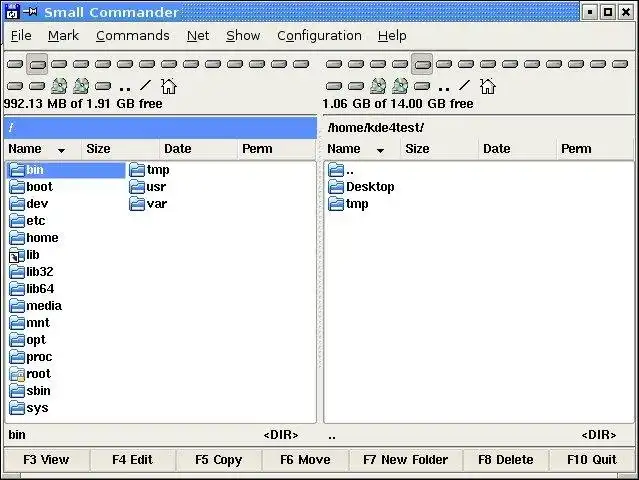Click the pin icon in the title bar
The height and width of the screenshot is (480, 639).
click(x=30, y=11)
